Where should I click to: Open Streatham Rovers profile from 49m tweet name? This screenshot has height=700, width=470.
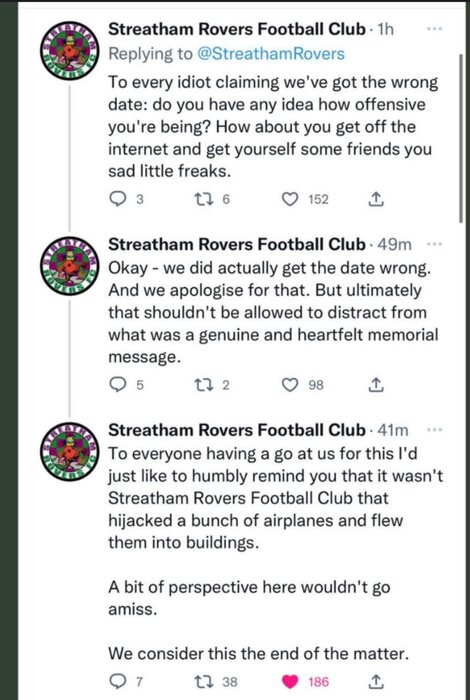pos(237,244)
